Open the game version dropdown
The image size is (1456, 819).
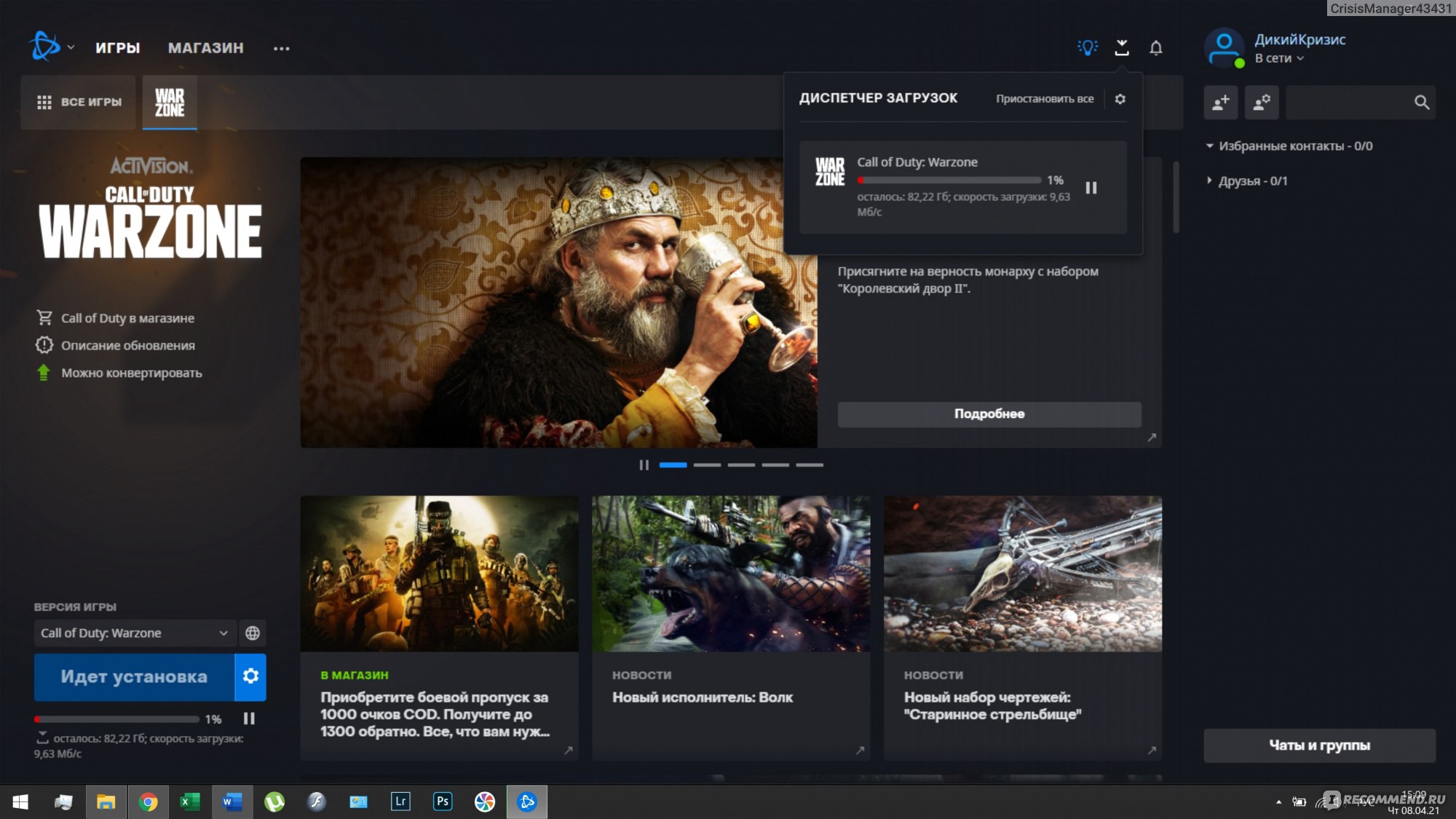(x=135, y=633)
